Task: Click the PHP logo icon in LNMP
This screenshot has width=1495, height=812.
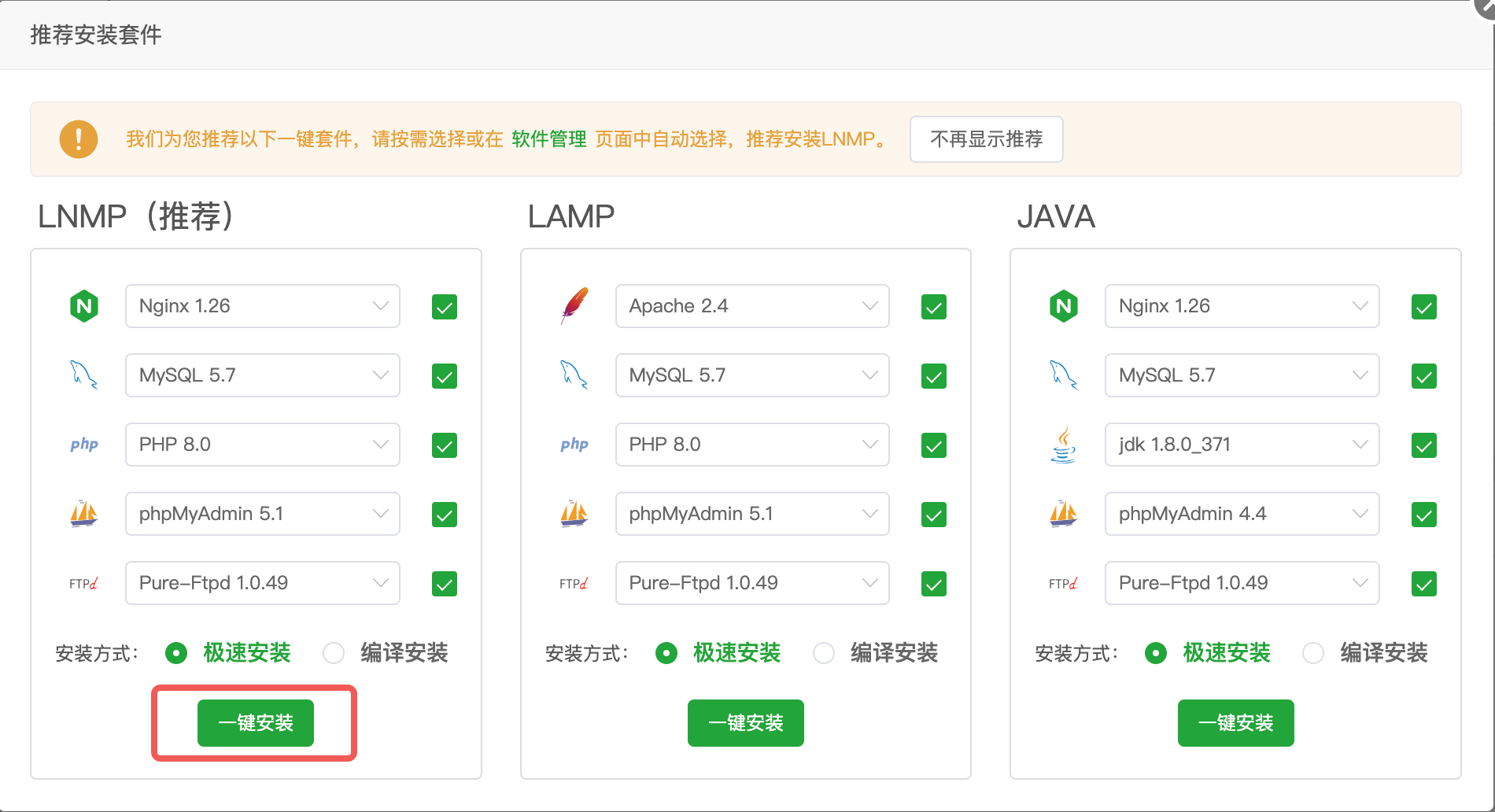Action: coord(84,445)
